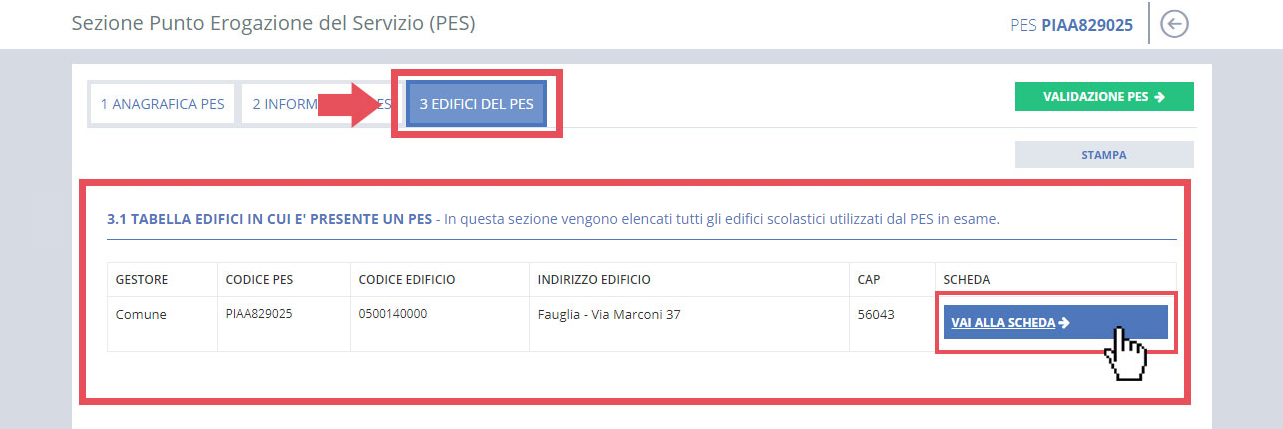Click the CODICE PES column header
Viewport: 1283px width, 429px height.
(259, 279)
